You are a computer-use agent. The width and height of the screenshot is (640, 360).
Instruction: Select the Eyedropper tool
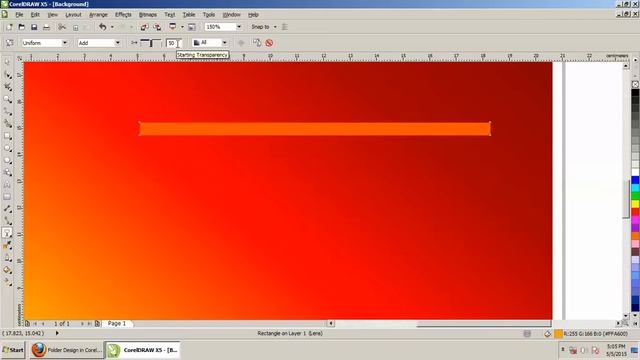7,245
